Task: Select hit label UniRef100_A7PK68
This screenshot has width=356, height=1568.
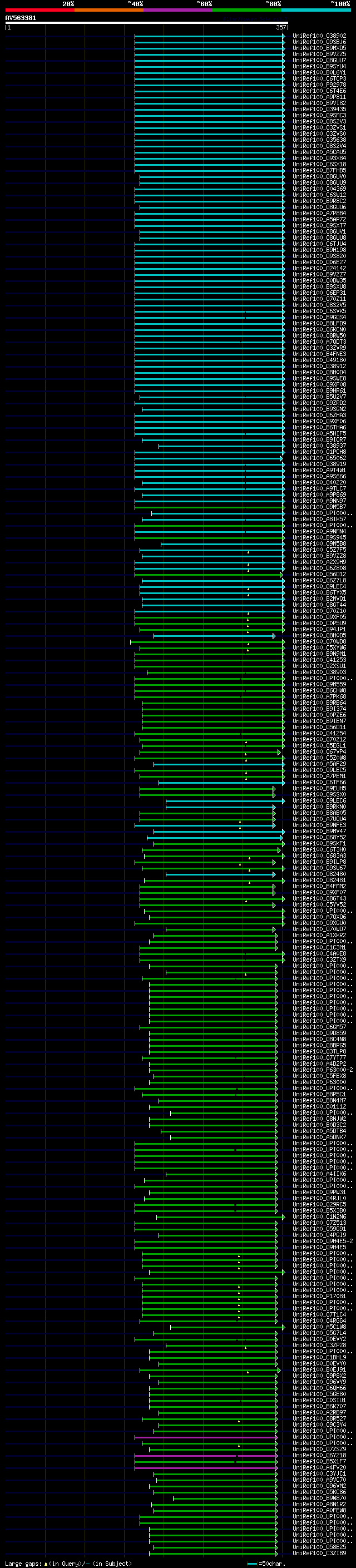Action: pos(319,697)
